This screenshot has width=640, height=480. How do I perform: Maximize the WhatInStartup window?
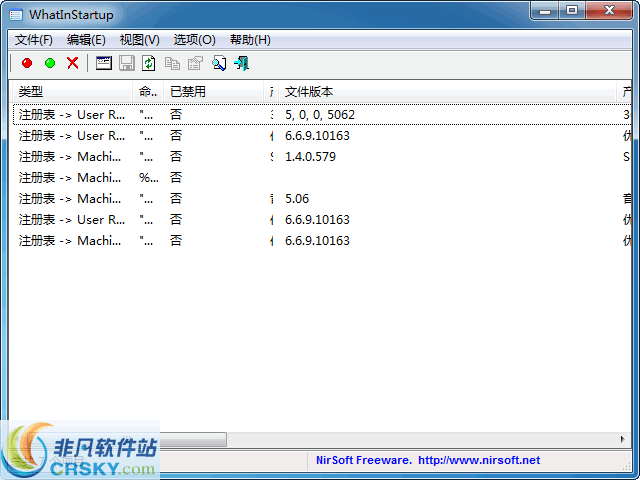(x=572, y=11)
